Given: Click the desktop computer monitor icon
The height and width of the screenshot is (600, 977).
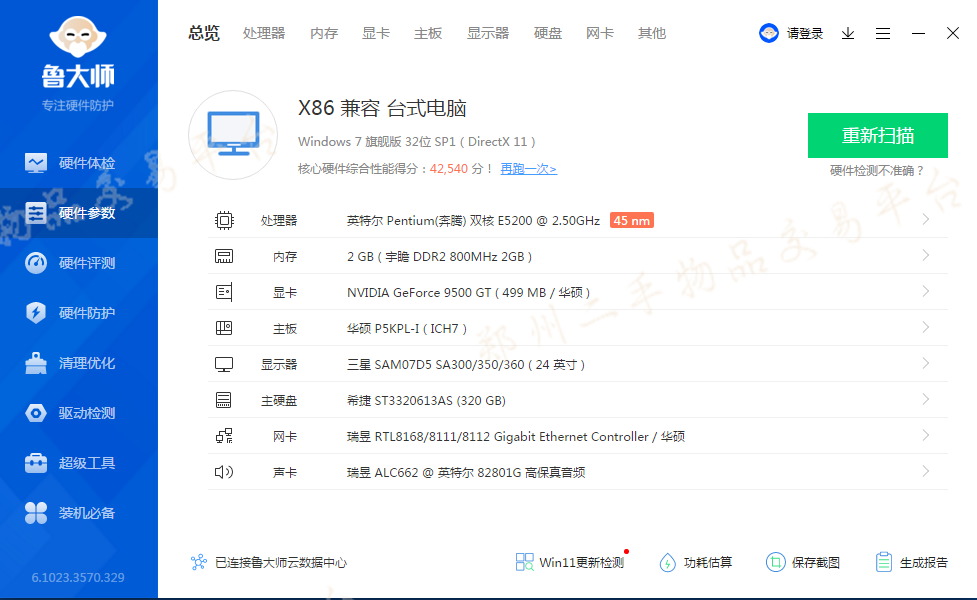Looking at the screenshot, I should 233,135.
